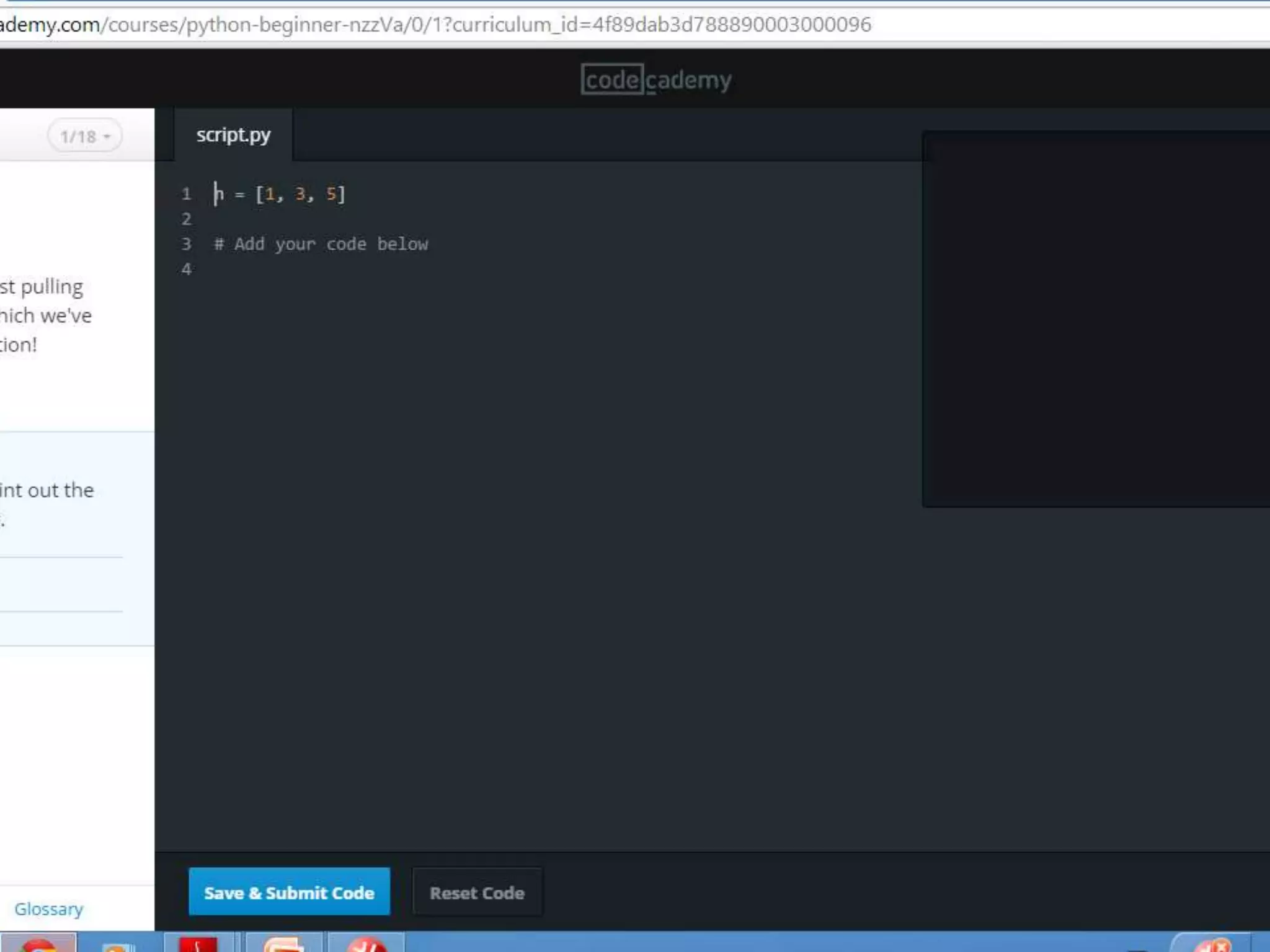This screenshot has width=1270, height=952.
Task: Open the 1/18 exercise progress dropdown
Action: 85,136
